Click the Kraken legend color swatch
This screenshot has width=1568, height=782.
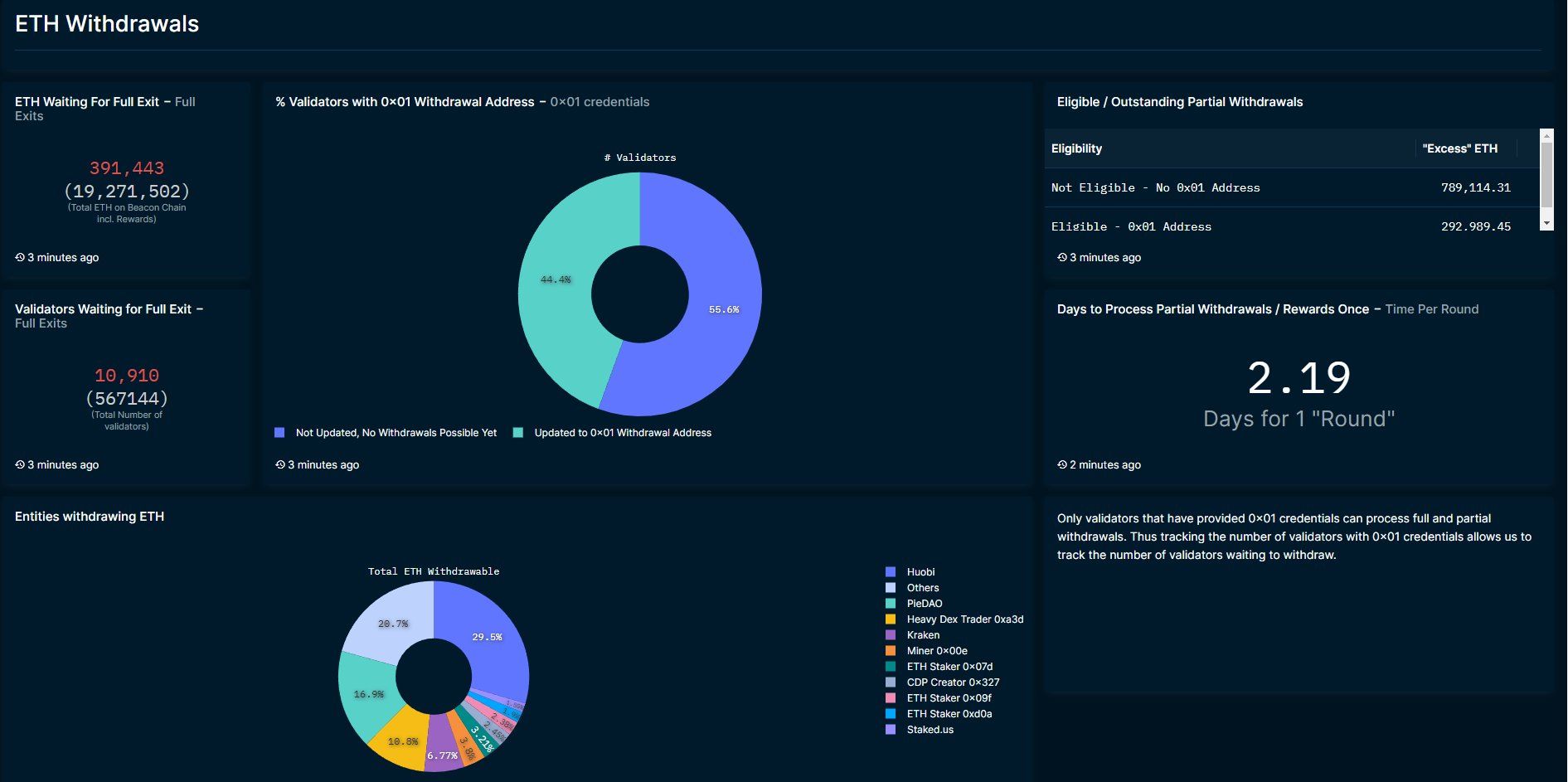[891, 635]
